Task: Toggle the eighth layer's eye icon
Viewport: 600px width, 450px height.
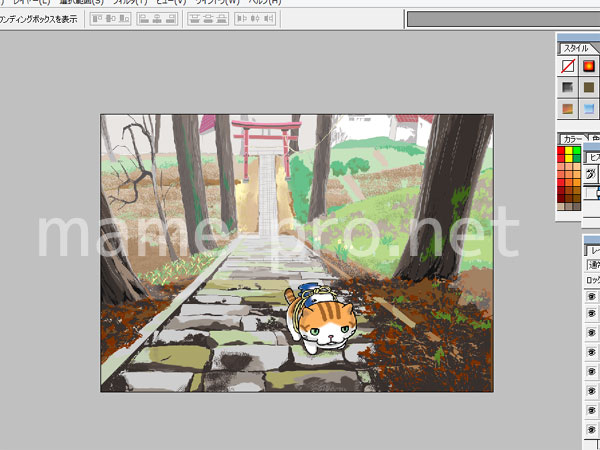Action: (592, 429)
